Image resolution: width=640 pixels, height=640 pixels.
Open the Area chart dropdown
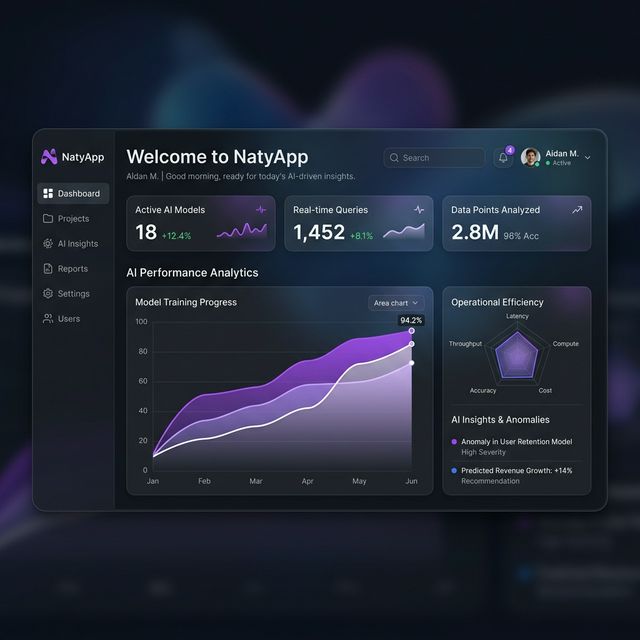[396, 302]
